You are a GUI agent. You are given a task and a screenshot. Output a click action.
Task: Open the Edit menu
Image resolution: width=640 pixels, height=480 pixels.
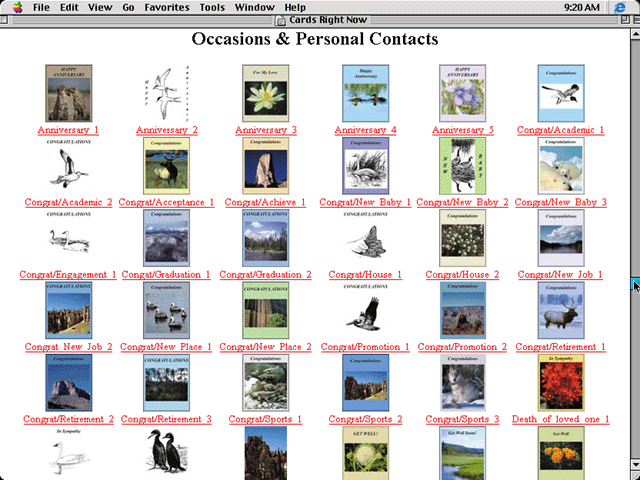69,7
